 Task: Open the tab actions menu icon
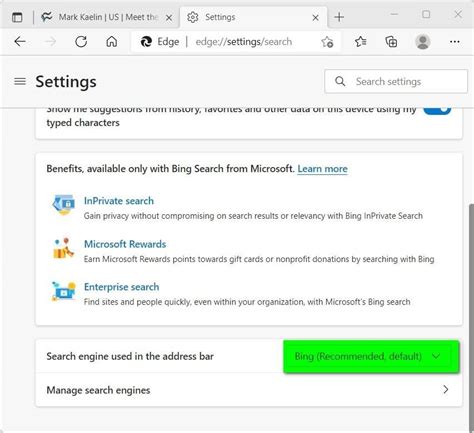click(x=17, y=17)
